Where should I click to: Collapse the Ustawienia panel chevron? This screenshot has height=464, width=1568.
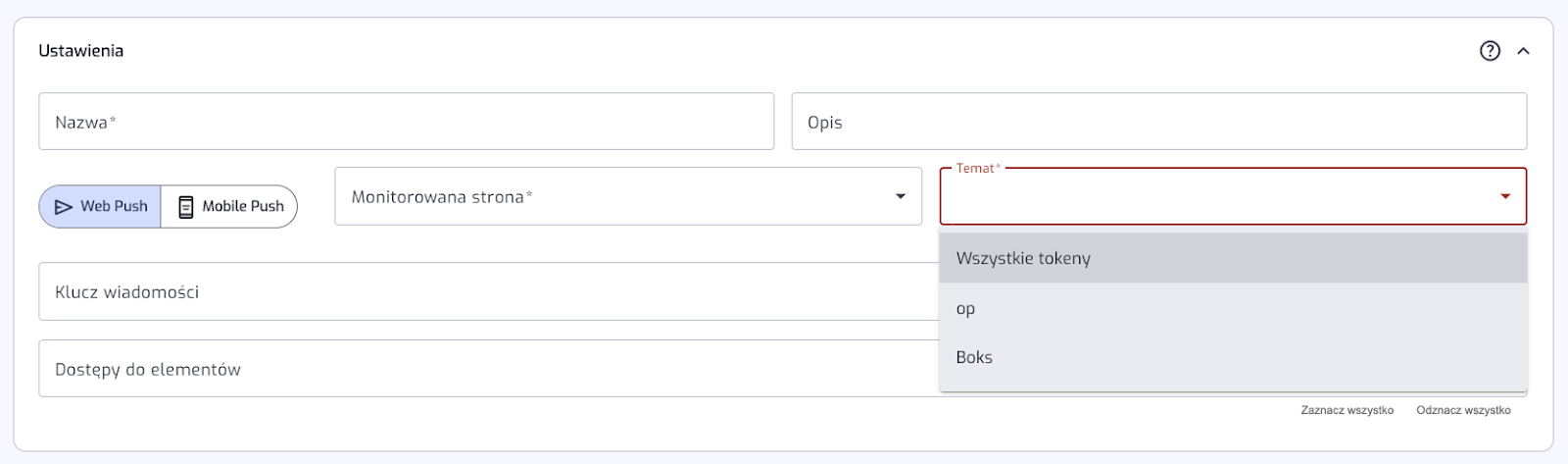[x=1523, y=51]
